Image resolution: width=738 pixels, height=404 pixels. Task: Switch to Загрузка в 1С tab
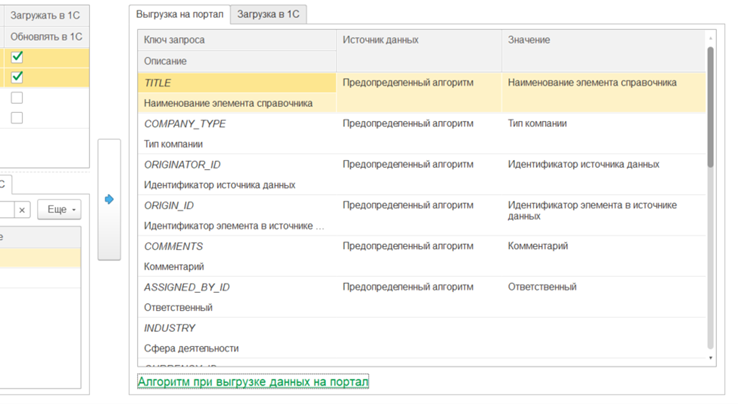coord(267,14)
